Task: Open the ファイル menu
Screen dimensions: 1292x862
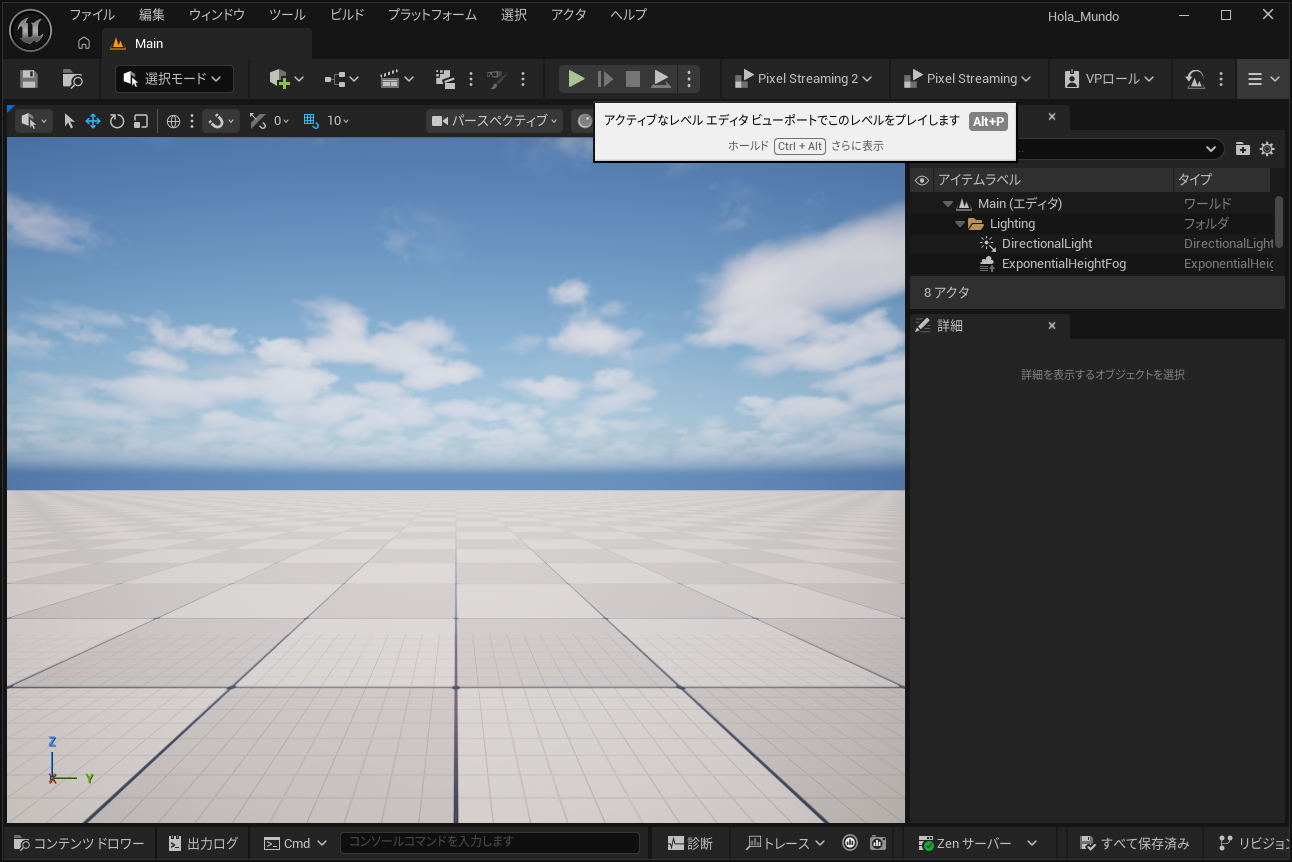Action: click(x=92, y=15)
